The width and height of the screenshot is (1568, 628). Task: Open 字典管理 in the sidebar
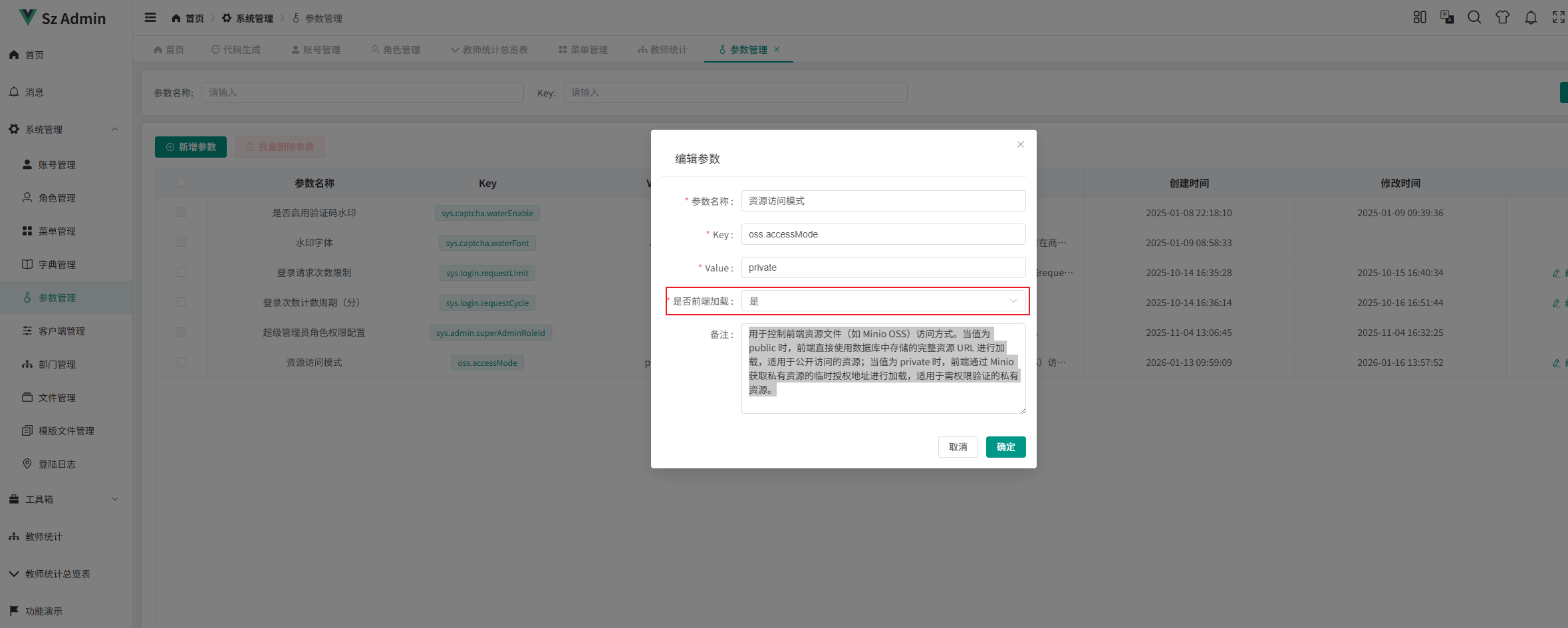(57, 264)
